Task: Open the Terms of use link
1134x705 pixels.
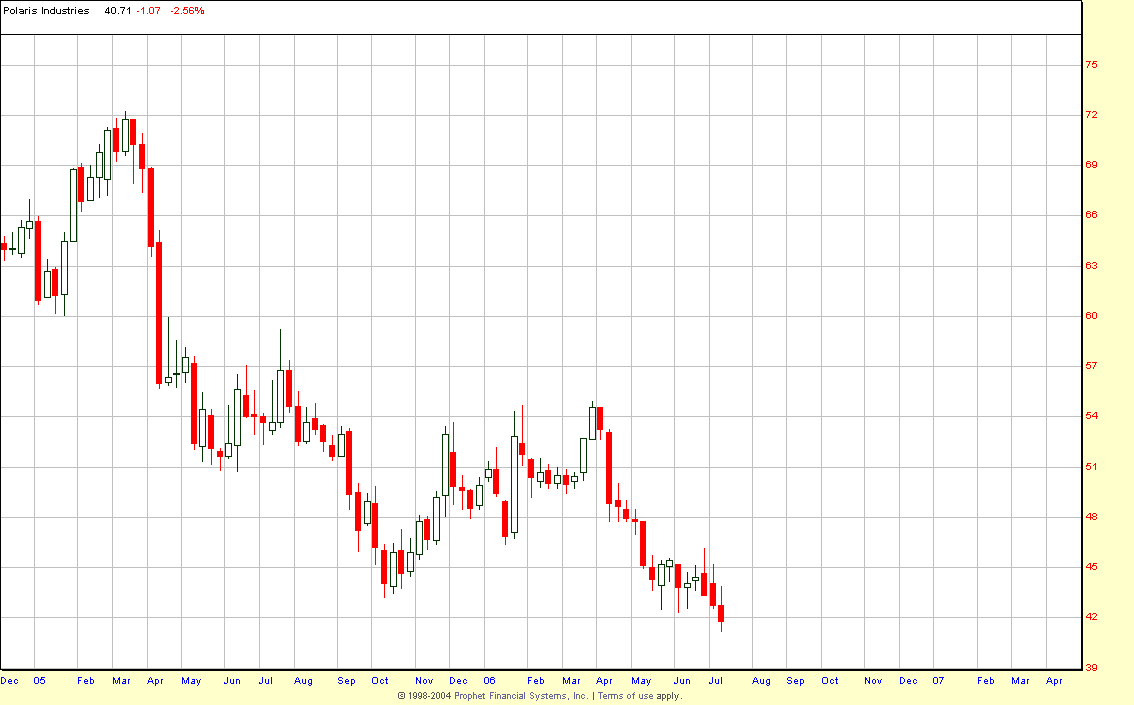Action: point(625,696)
